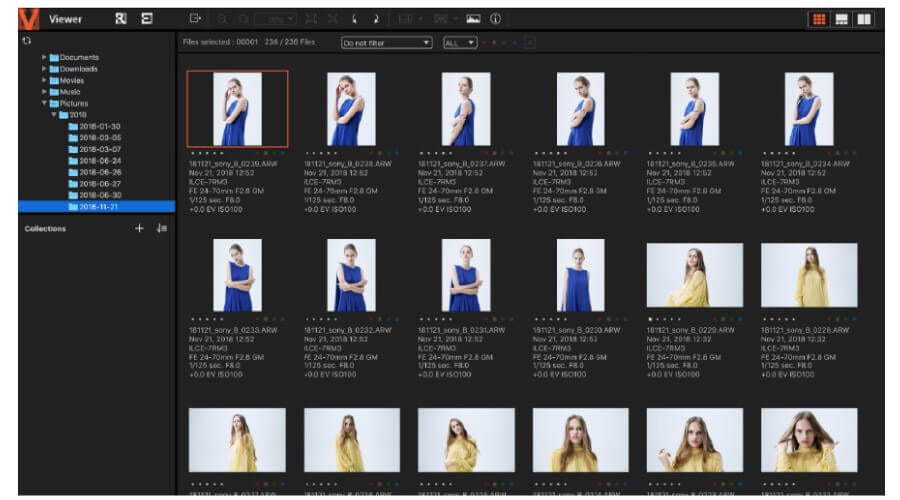The width and height of the screenshot is (900, 500).
Task: Click the zoom in magnifier icon
Action: [x=222, y=20]
